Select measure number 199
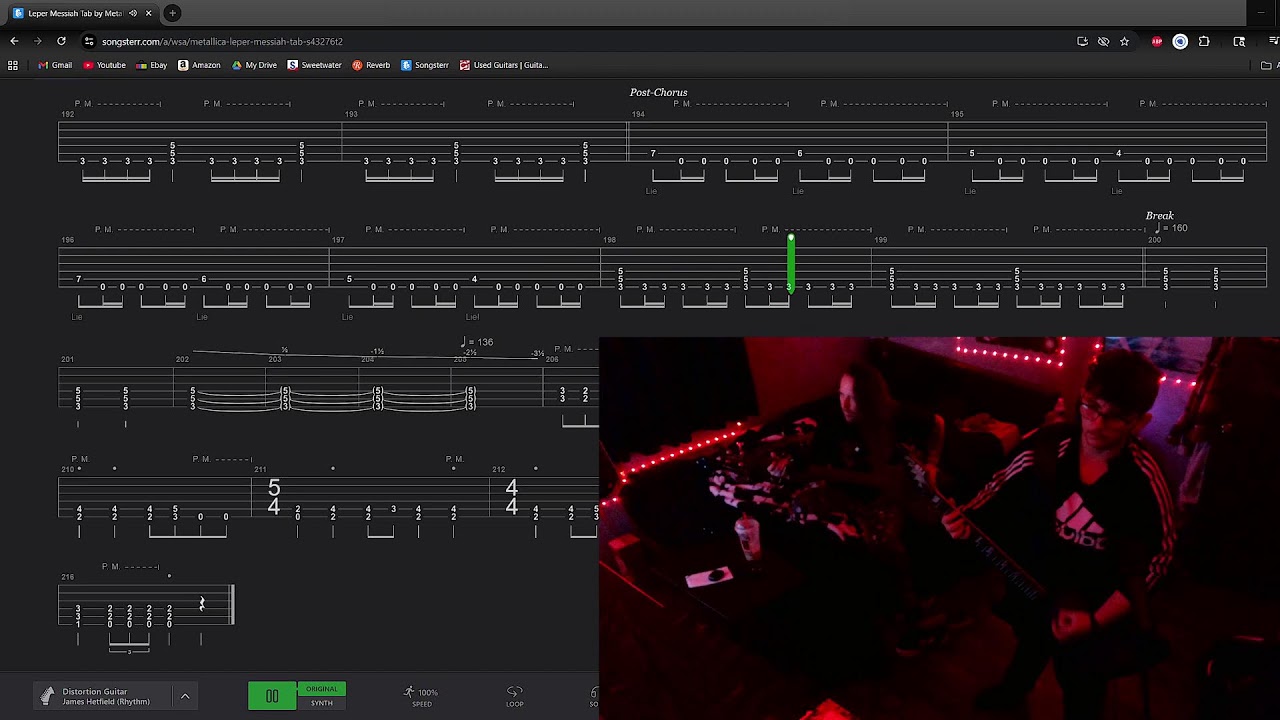Screen dimensions: 1280x720 pos(880,240)
